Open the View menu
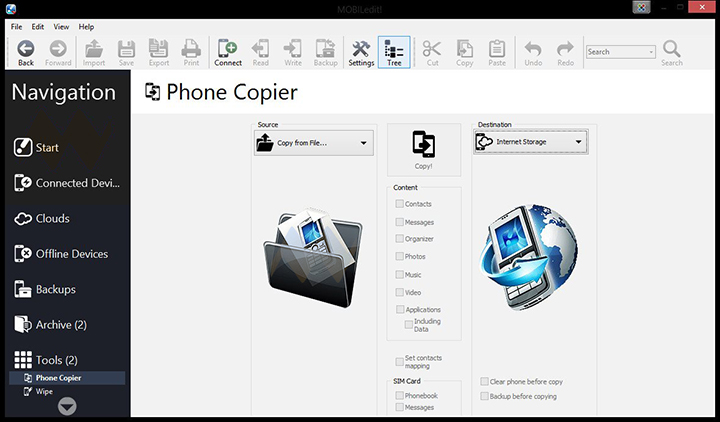The height and width of the screenshot is (422, 720). coord(61,27)
